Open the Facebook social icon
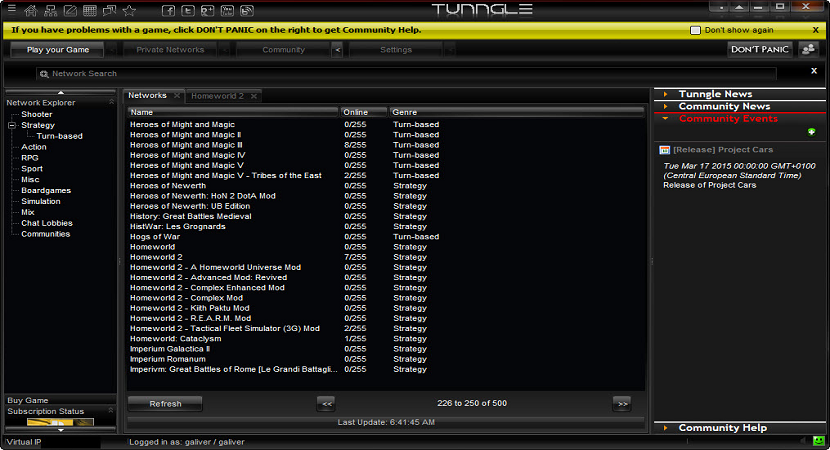The width and height of the screenshot is (830, 450). [168, 11]
